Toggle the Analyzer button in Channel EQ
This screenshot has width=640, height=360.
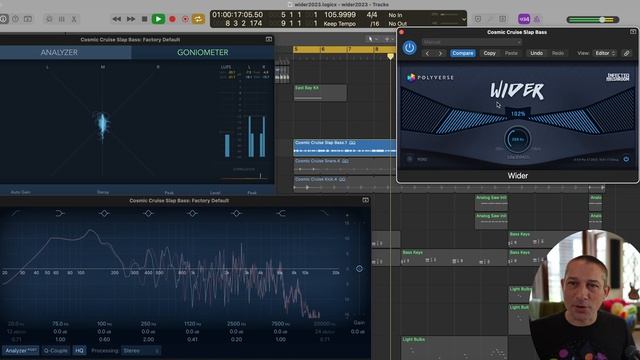(21, 350)
